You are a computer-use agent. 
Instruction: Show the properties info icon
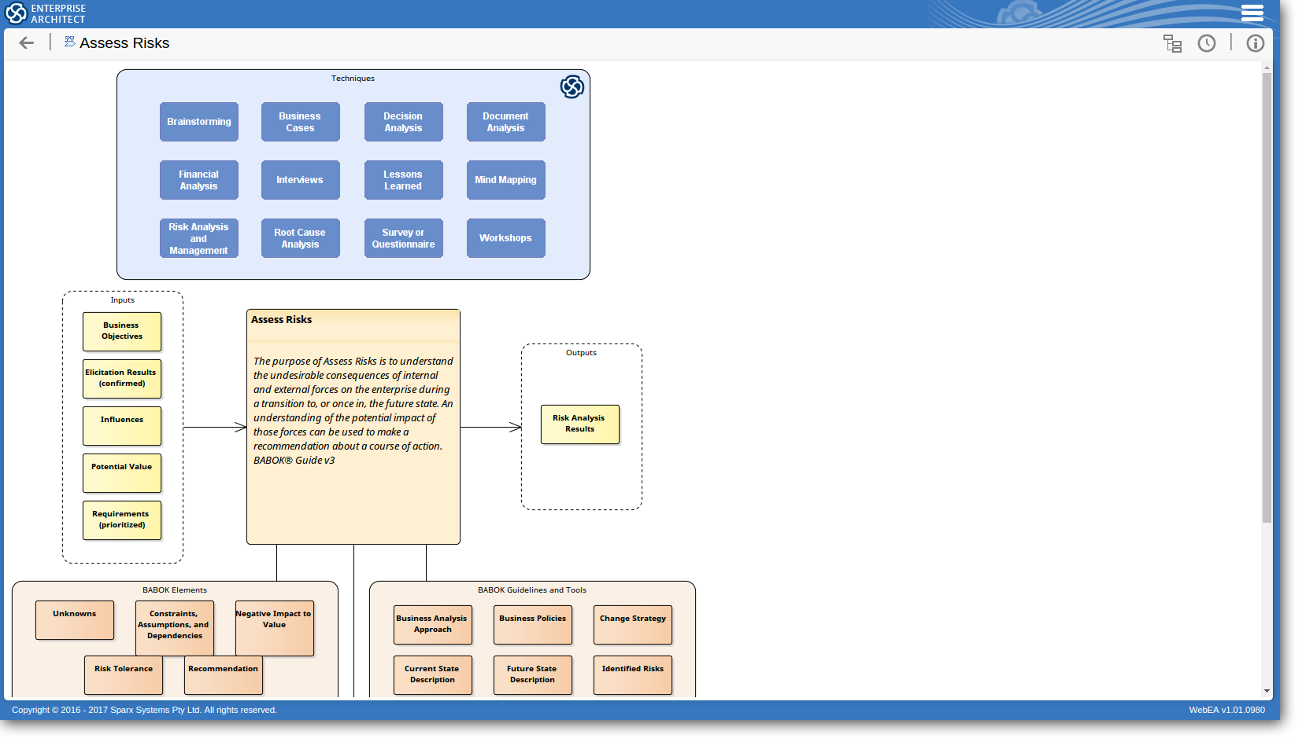pos(1255,43)
